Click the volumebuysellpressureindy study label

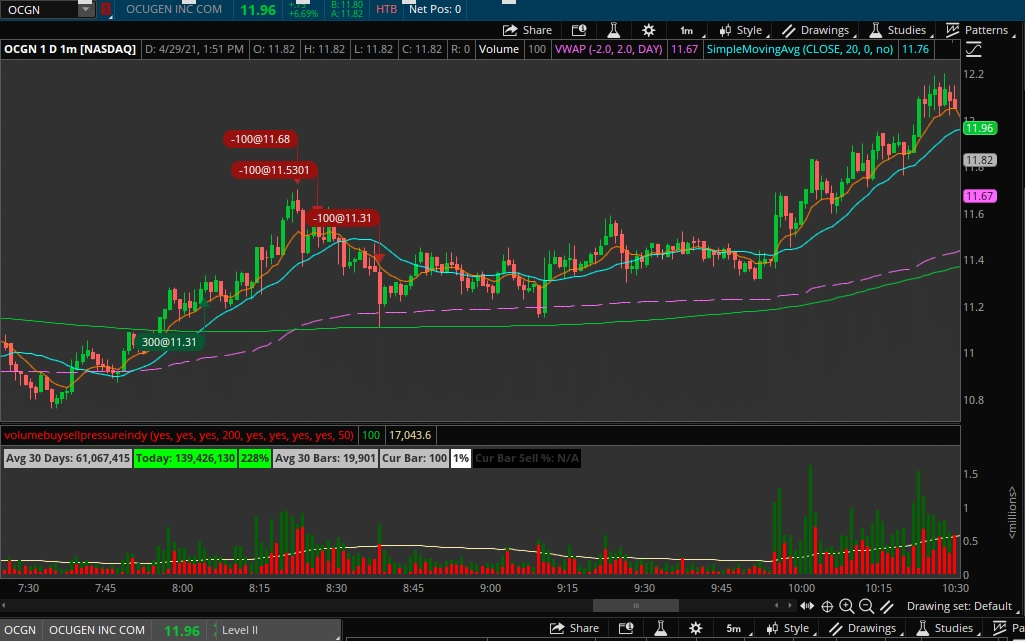(179, 435)
